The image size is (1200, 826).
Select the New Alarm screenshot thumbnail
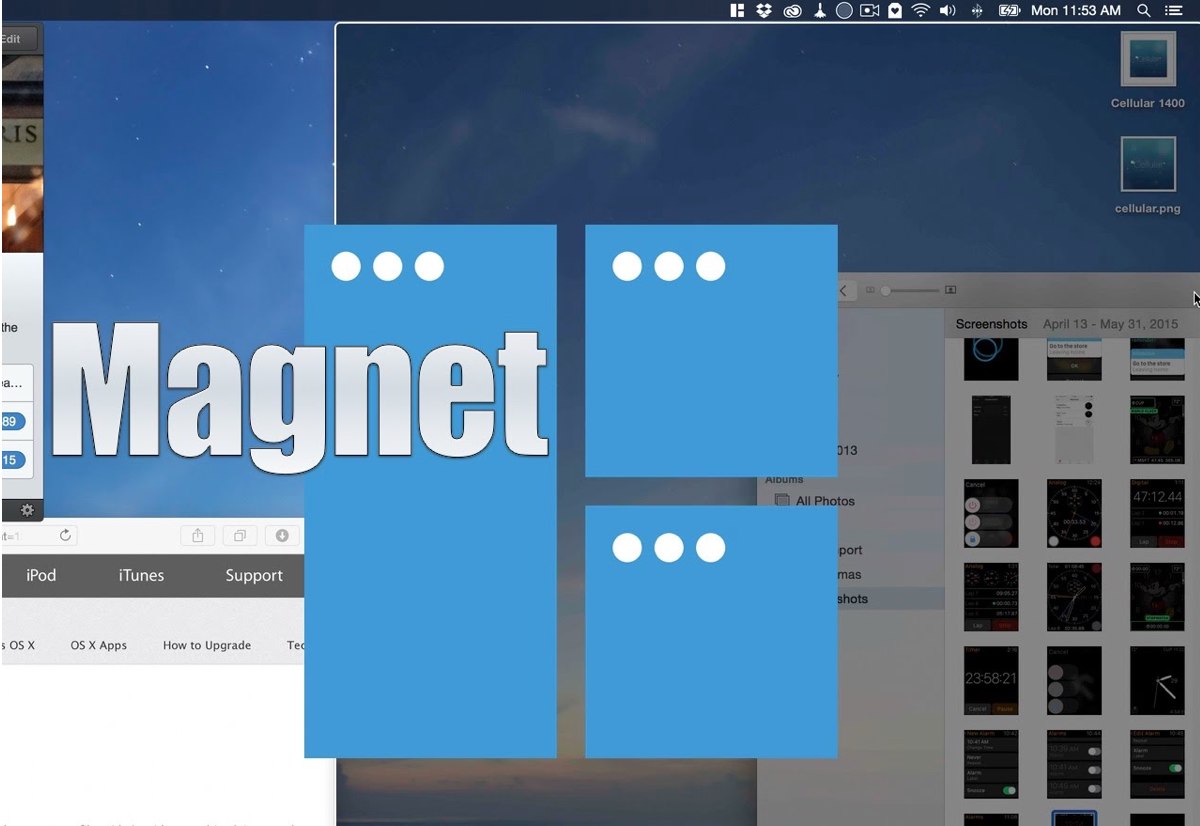tap(991, 763)
